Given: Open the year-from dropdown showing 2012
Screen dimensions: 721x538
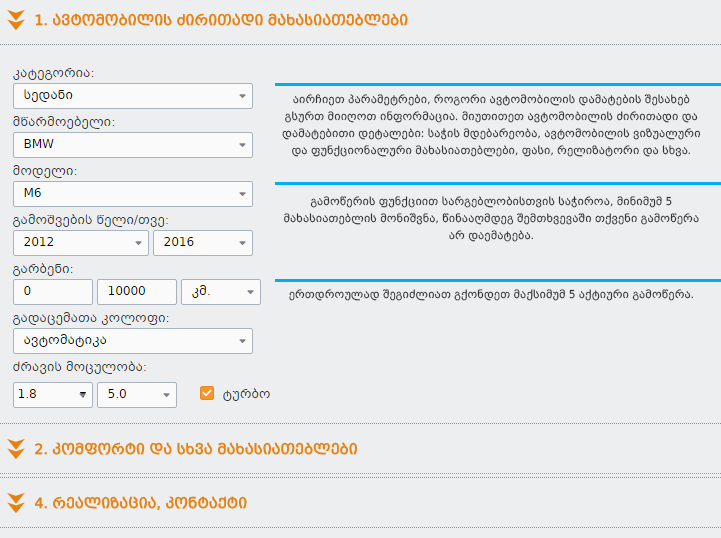Looking at the screenshot, I should [81, 243].
